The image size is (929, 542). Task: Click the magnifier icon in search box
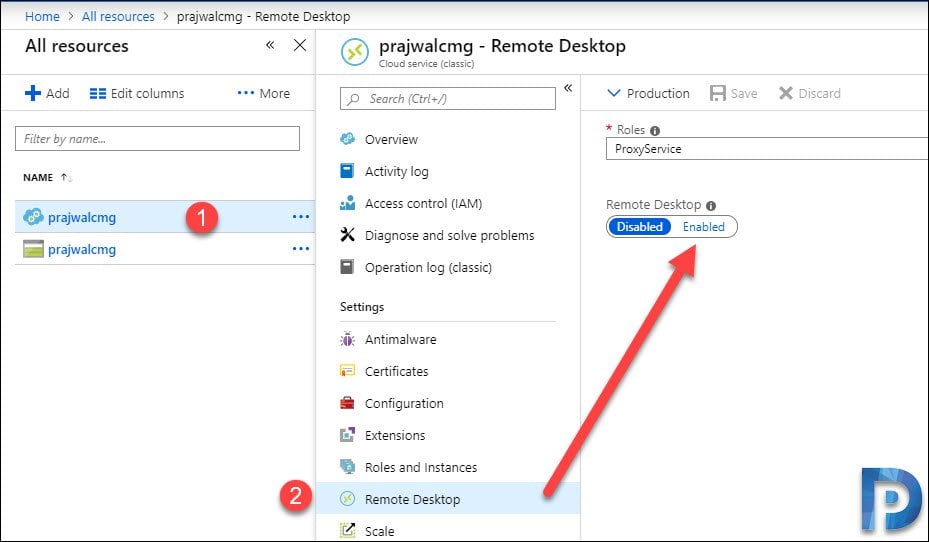pyautogui.click(x=353, y=99)
